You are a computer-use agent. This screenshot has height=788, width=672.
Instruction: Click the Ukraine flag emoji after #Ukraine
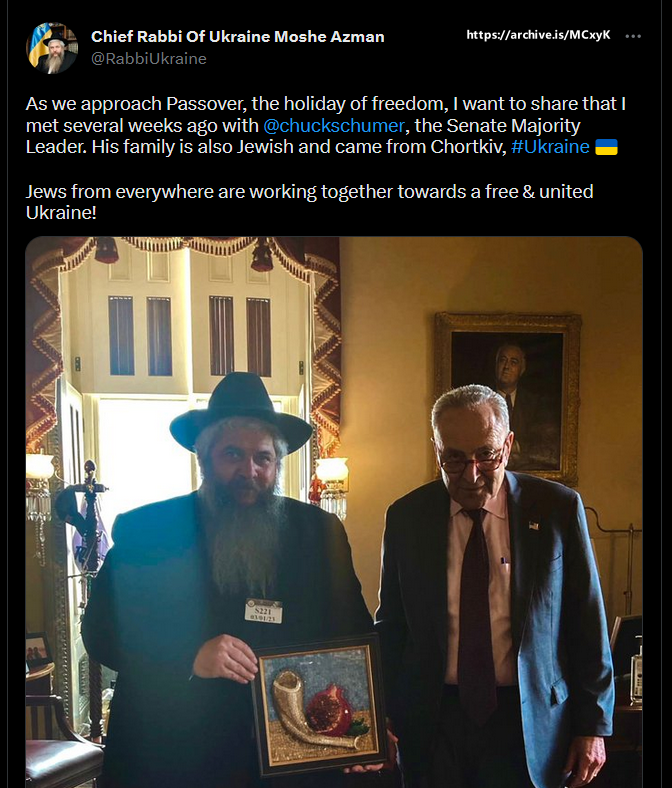(x=606, y=147)
